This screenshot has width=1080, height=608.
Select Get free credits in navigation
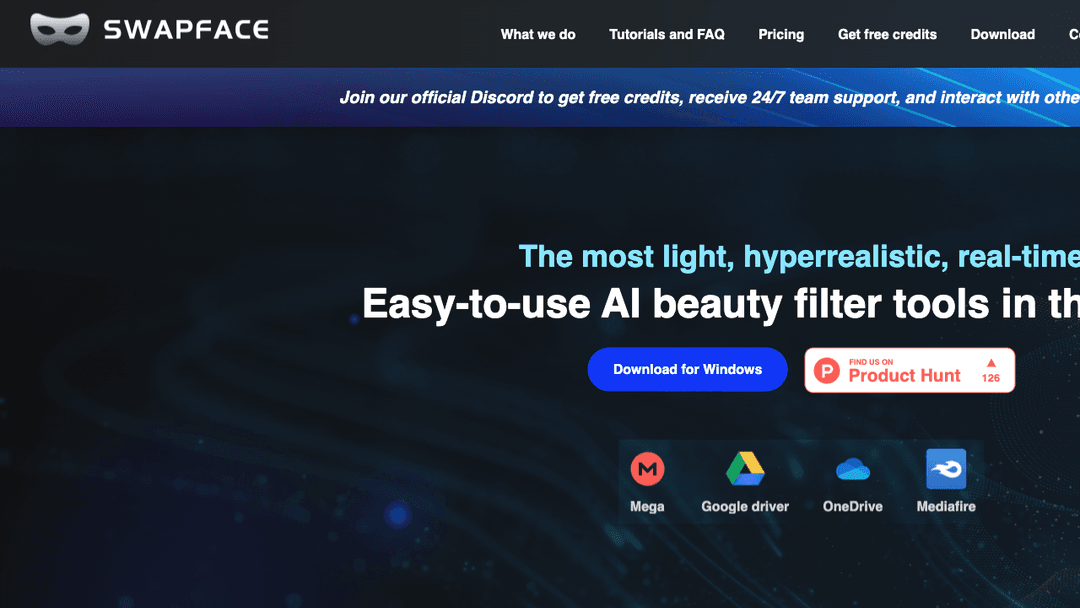(x=887, y=34)
